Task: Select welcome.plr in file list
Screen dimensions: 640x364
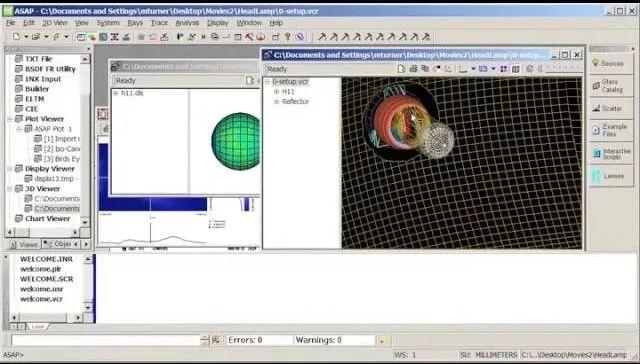Action: (x=40, y=269)
